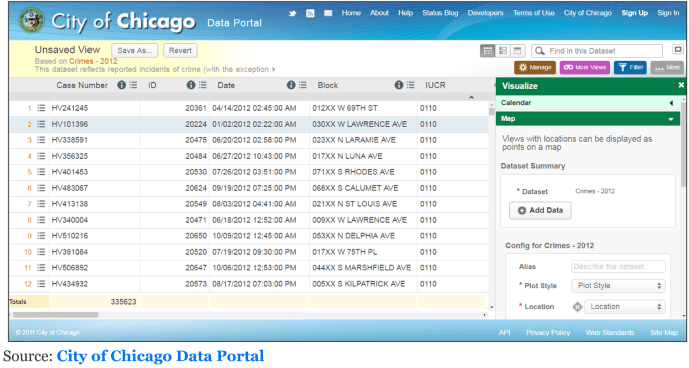This screenshot has width=689, height=368.
Task: Open Case Number column menu icon
Action: [133, 85]
